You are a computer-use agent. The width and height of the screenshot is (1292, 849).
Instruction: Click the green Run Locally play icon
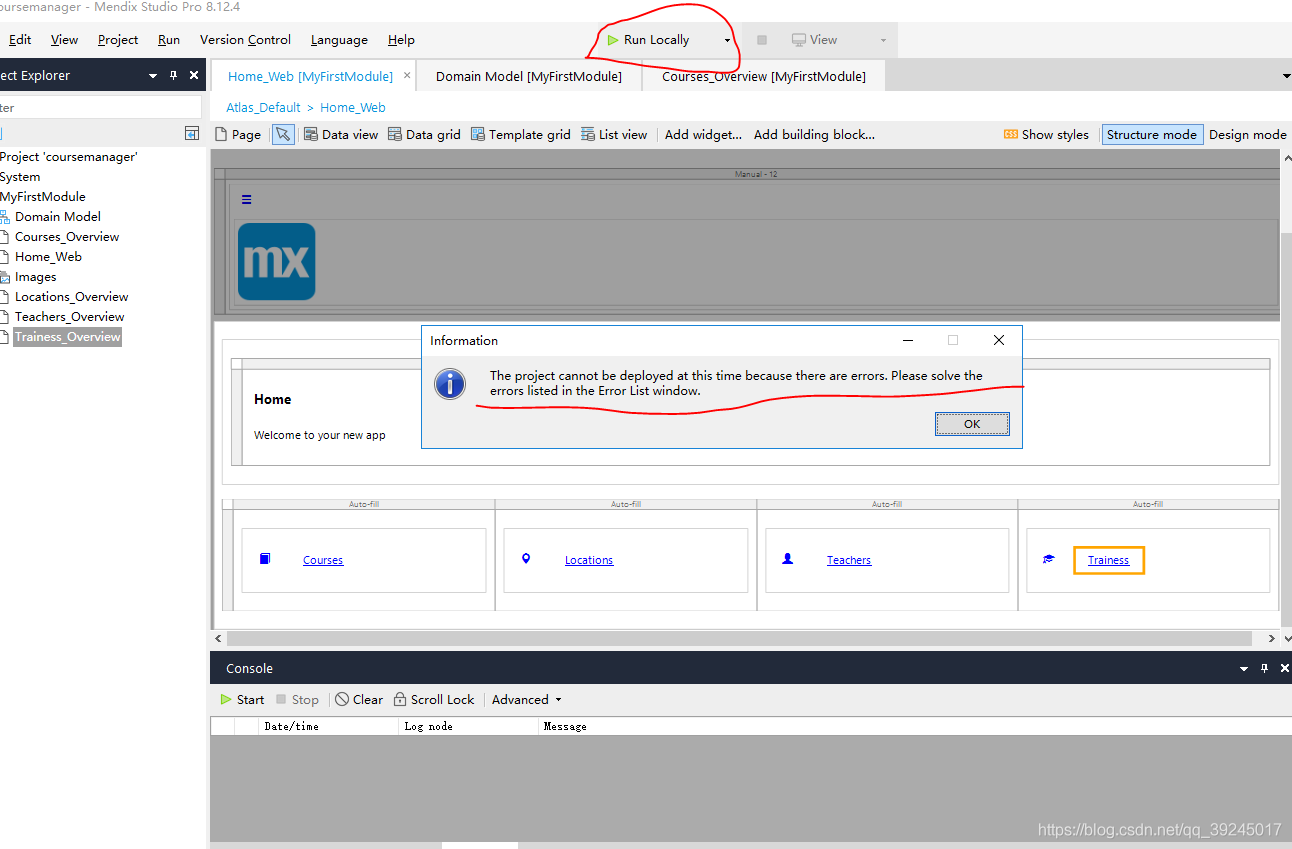612,40
